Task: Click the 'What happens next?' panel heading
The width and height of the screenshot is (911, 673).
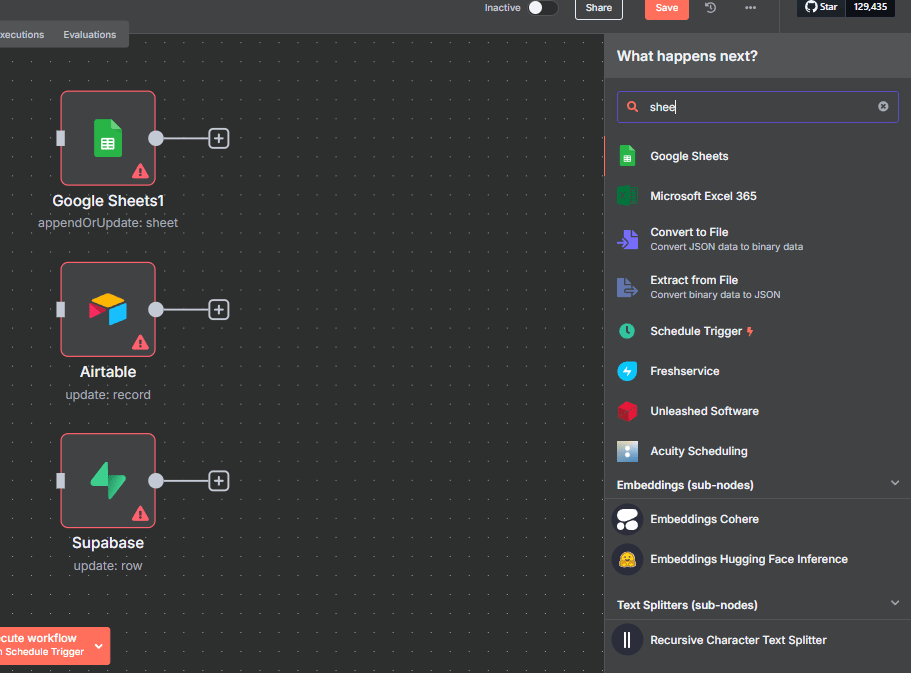Action: tap(687, 56)
